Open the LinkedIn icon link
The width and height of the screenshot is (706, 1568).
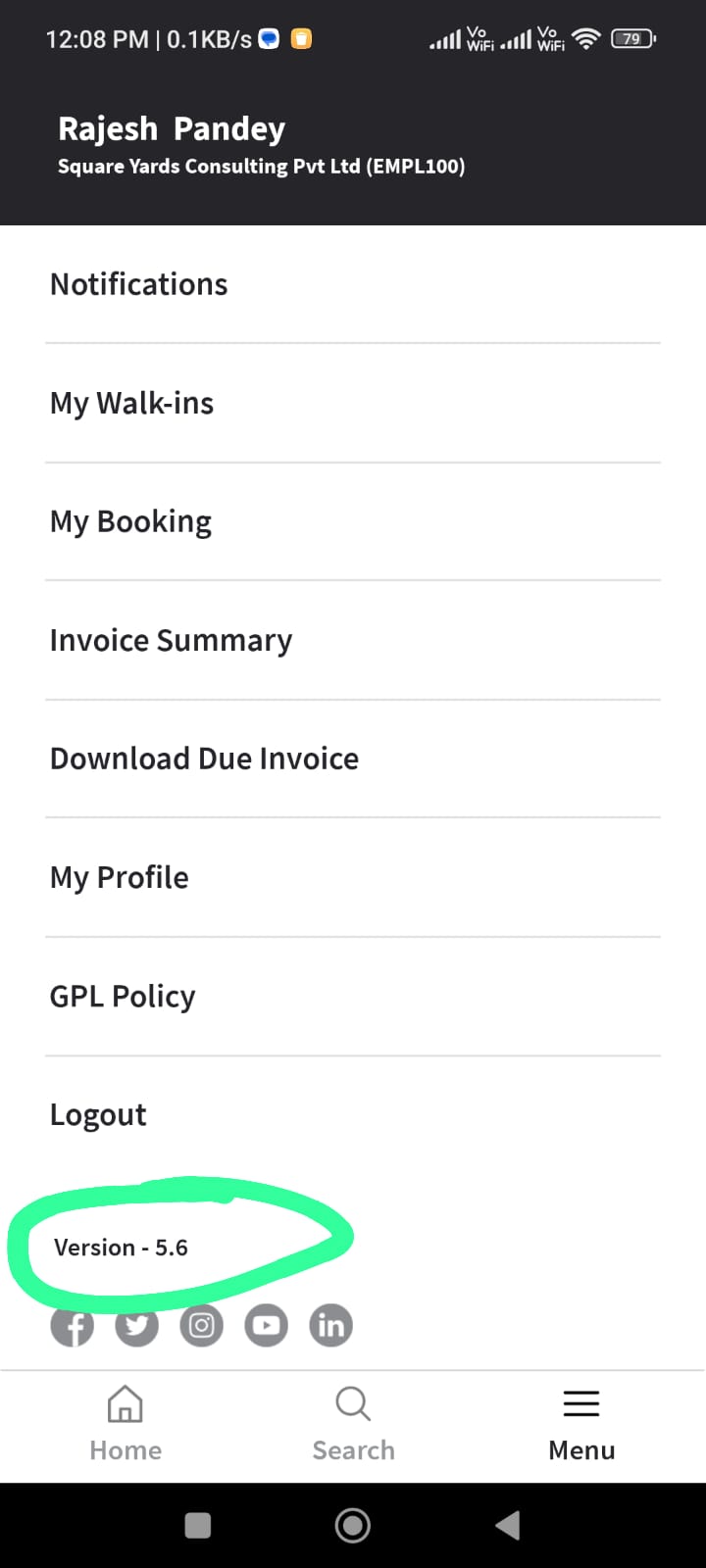[x=331, y=1326]
